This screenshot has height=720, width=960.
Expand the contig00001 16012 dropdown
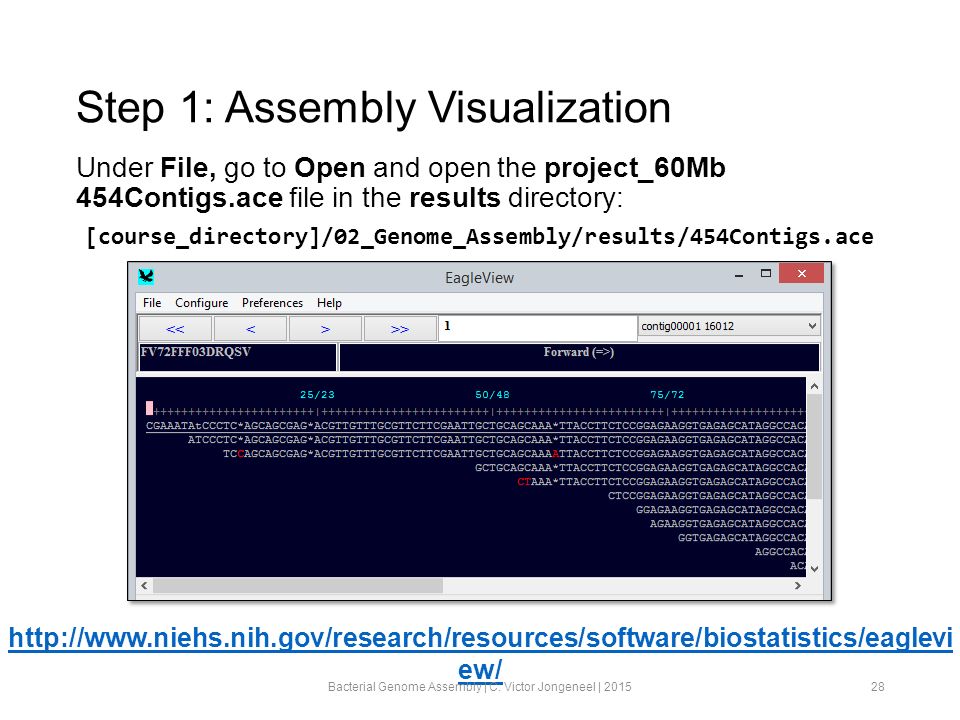[x=729, y=326]
